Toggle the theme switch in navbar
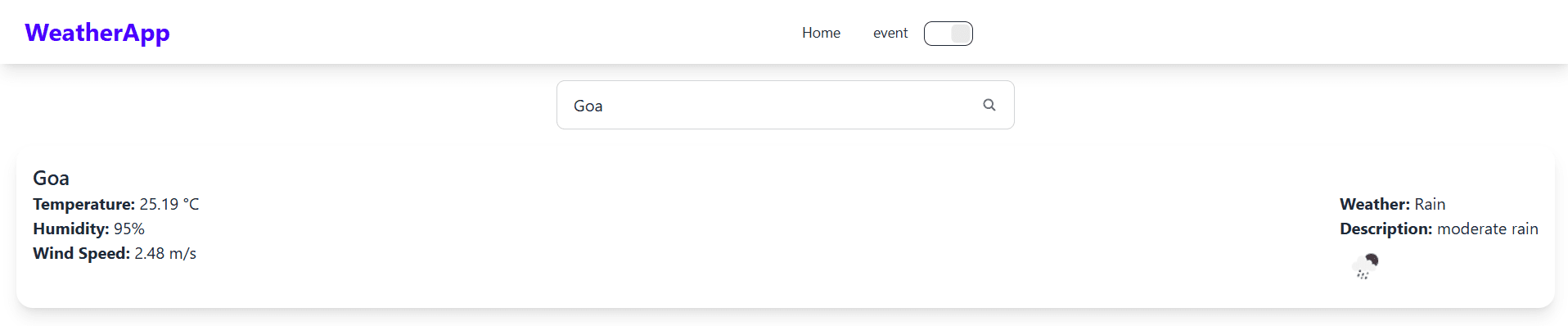Image resolution: width=1568 pixels, height=326 pixels. click(x=948, y=34)
